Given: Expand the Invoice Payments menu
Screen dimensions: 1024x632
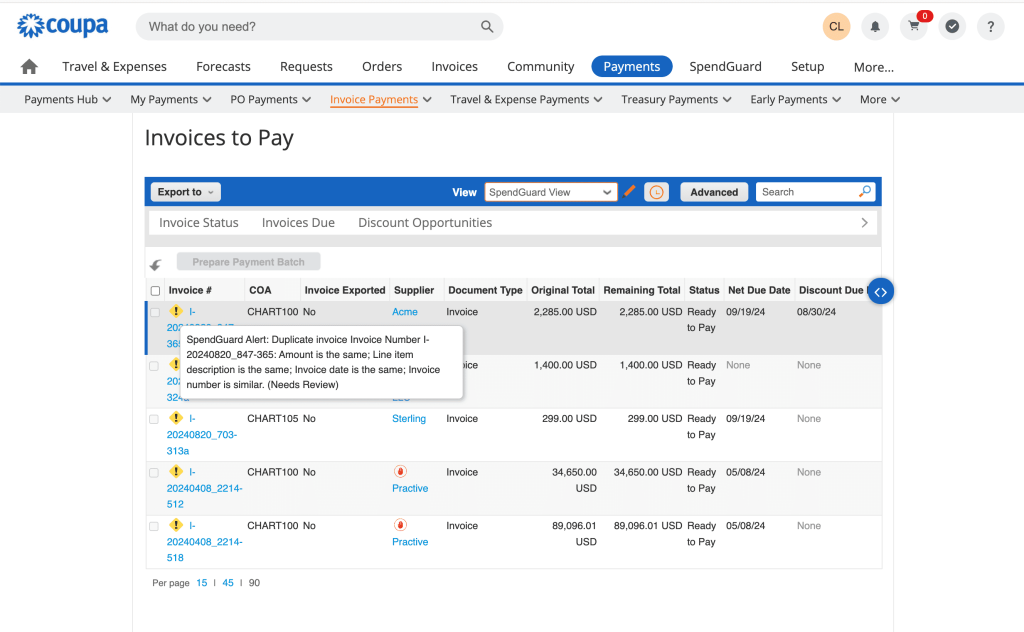Looking at the screenshot, I should click(x=380, y=99).
